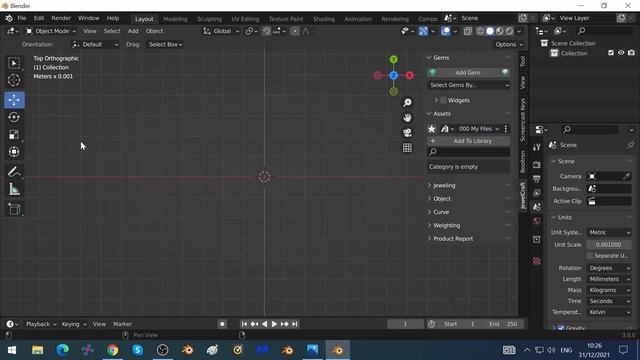Adjust the Unit Scale 0.001000 field
640x360 pixels.
609,244
